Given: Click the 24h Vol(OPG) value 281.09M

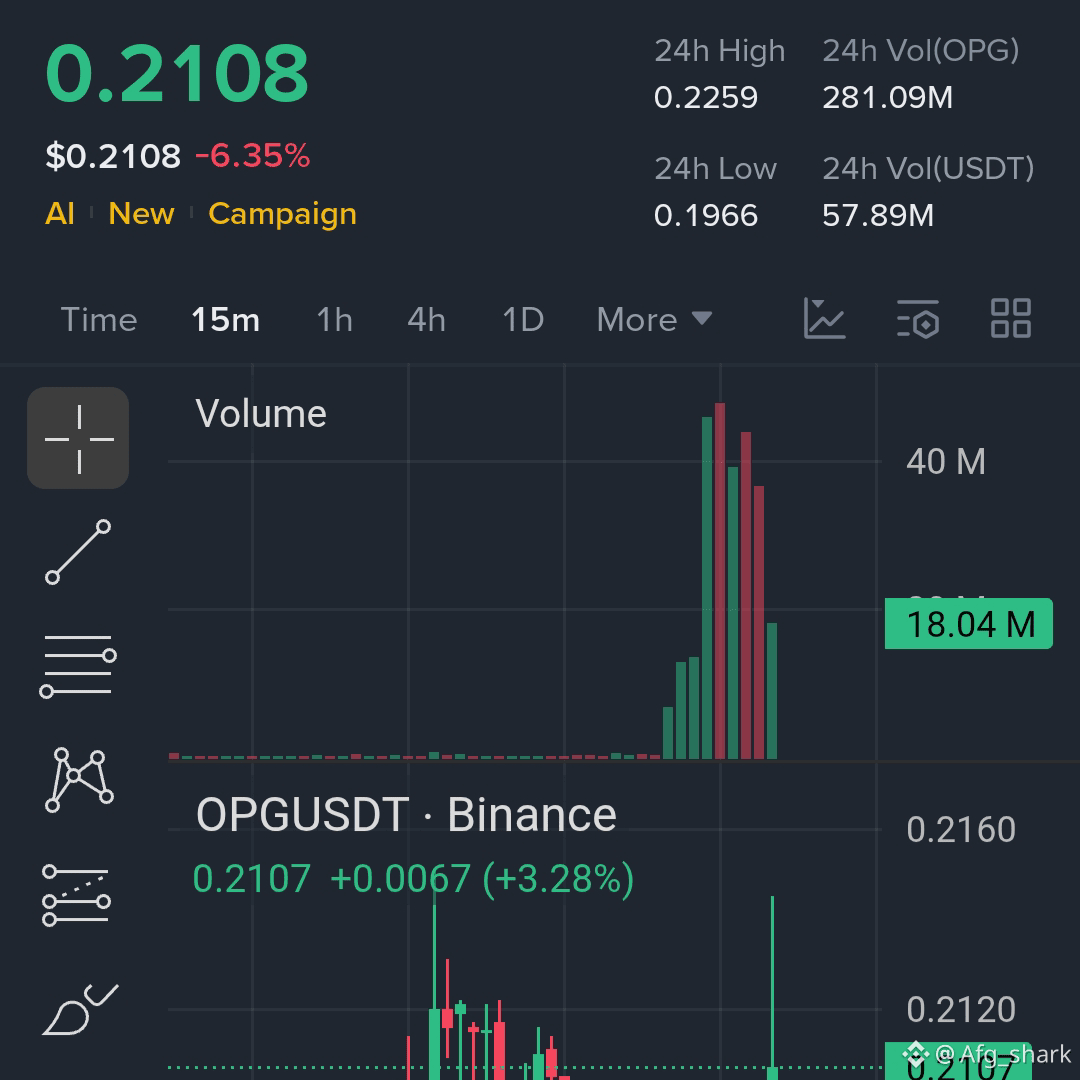Looking at the screenshot, I should 888,98.
